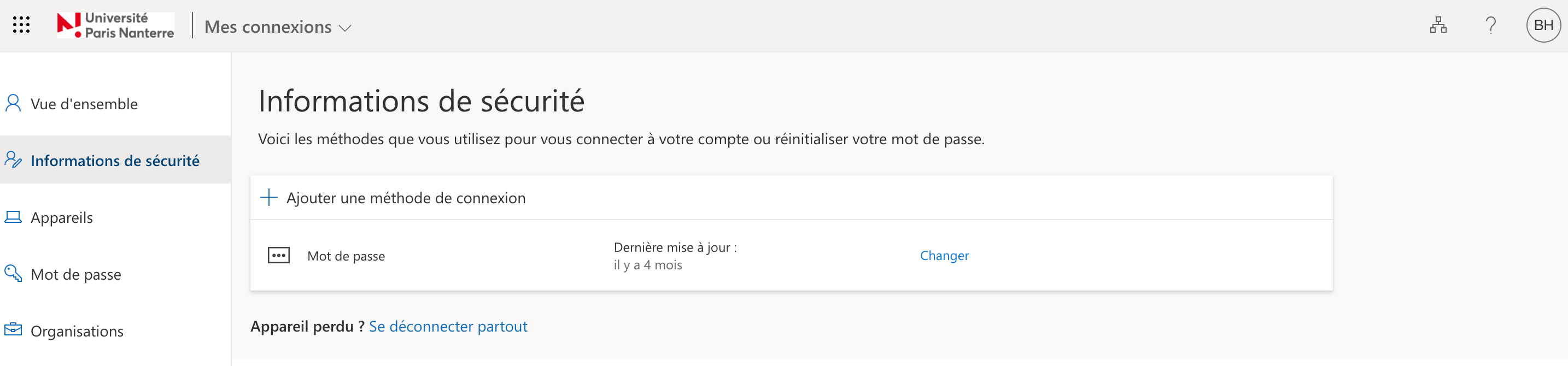Click Ajouter une méthode de connexion
Image resolution: width=1568 pixels, height=366 pixels.
coord(405,198)
